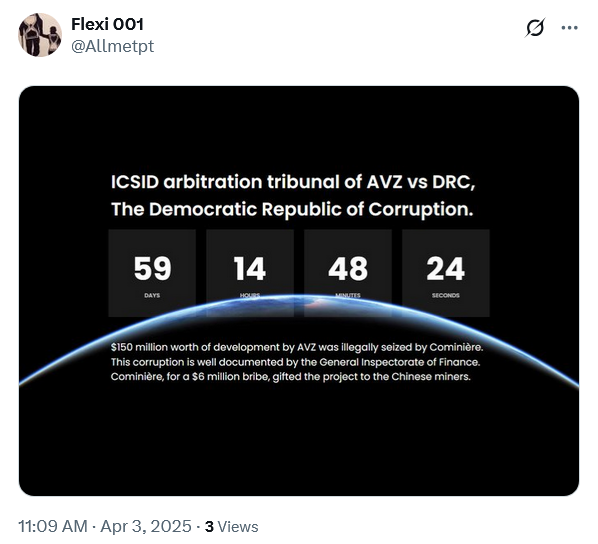Screen dimensions: 598x544
Task: Open the three-dot more options menu
Action: click(x=569, y=27)
